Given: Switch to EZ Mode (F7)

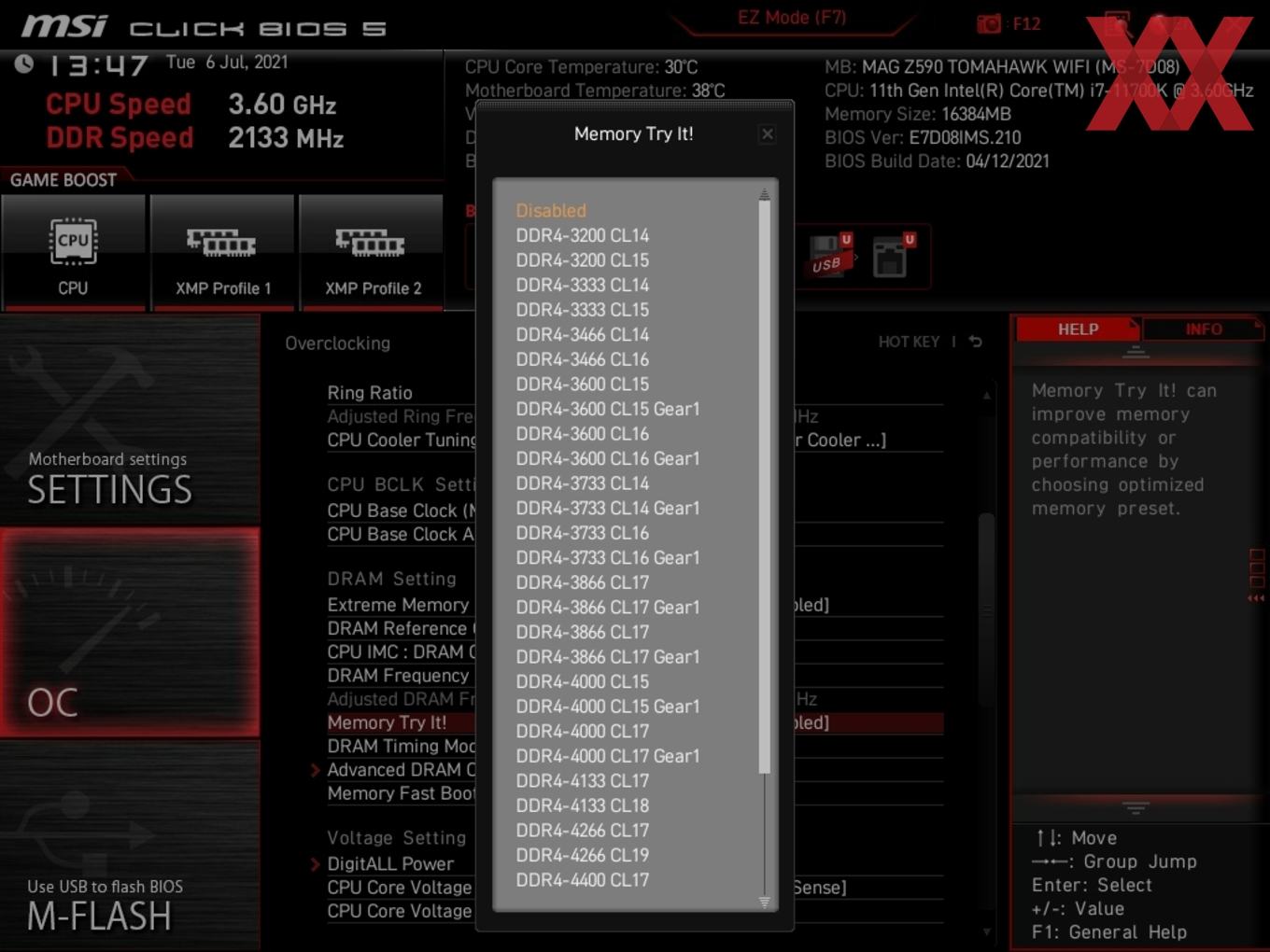Looking at the screenshot, I should (x=792, y=18).
